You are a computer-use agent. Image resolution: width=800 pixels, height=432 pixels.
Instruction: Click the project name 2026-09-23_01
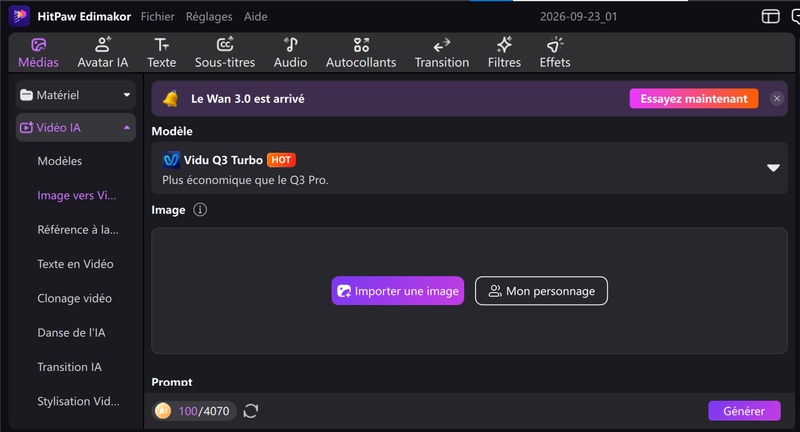coord(579,16)
